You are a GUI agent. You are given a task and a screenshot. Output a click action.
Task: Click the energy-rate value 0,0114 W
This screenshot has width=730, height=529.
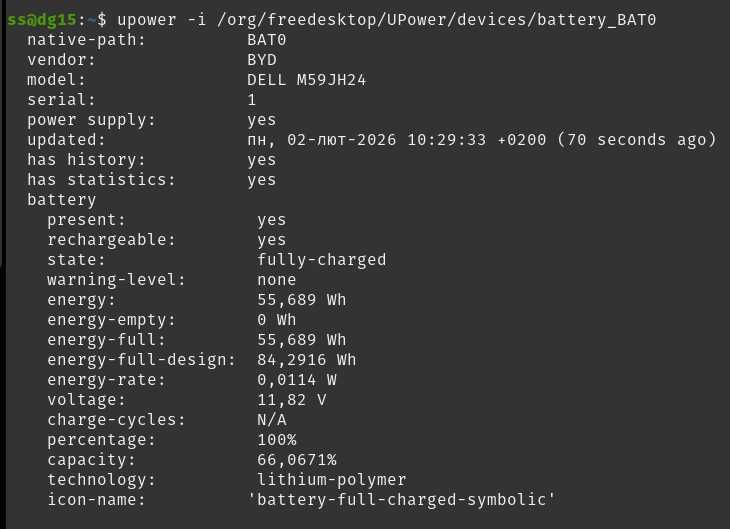click(x=296, y=380)
